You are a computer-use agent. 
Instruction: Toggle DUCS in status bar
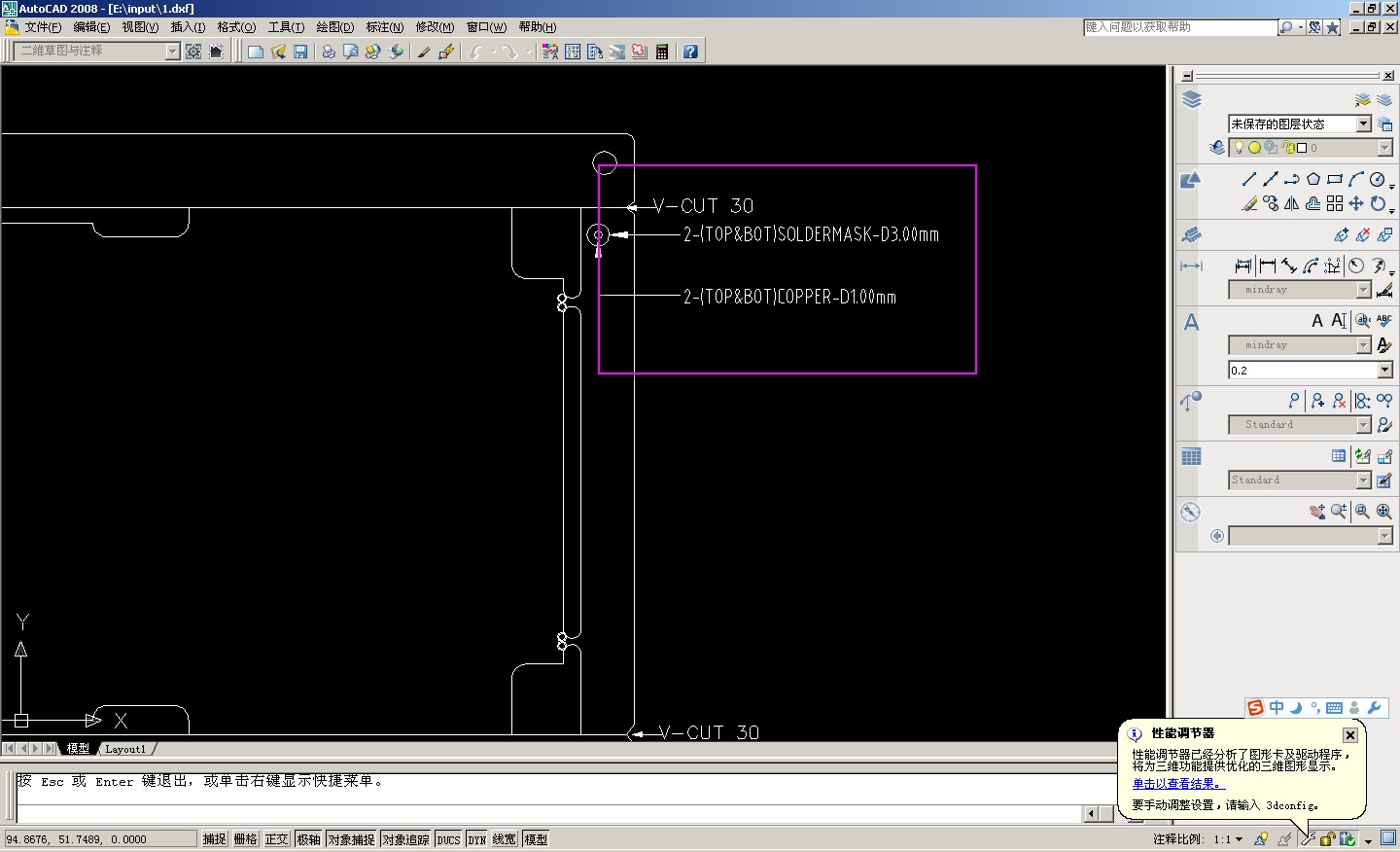448,838
